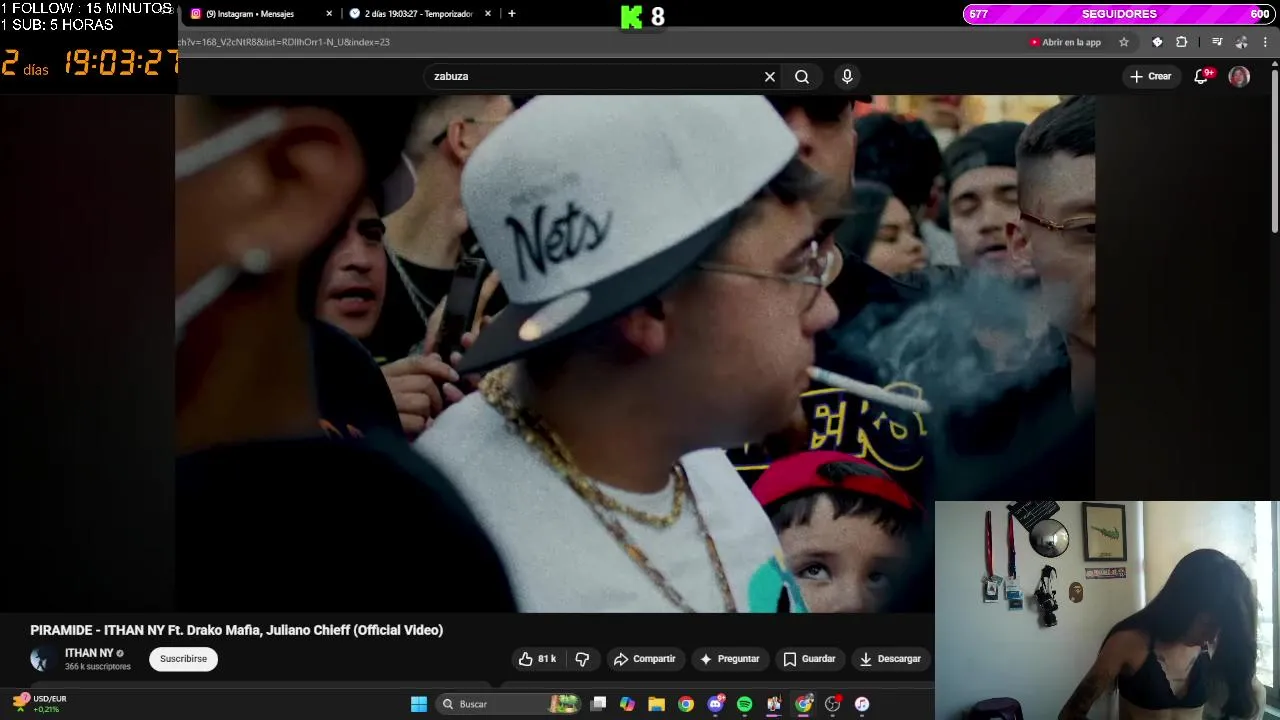Open the ITHAN NY channel avatar
Image resolution: width=1280 pixels, height=720 pixels.
click(x=42, y=659)
